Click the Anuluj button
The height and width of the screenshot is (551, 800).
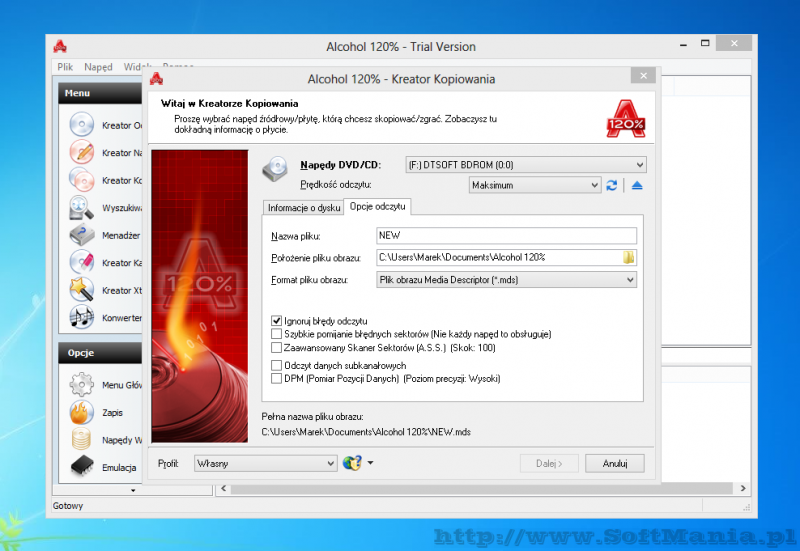[x=615, y=463]
